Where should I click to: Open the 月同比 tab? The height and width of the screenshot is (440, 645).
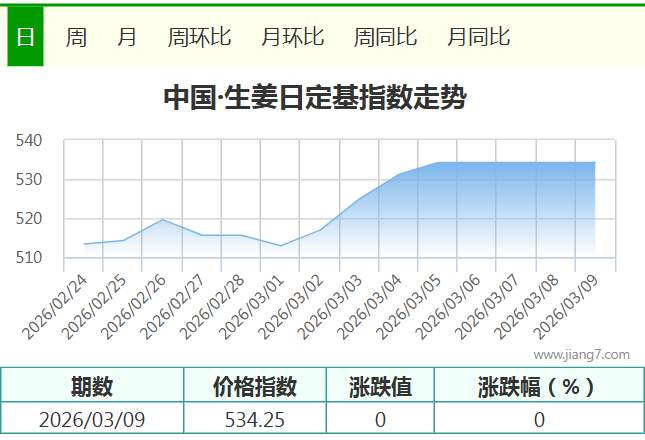click(x=478, y=38)
